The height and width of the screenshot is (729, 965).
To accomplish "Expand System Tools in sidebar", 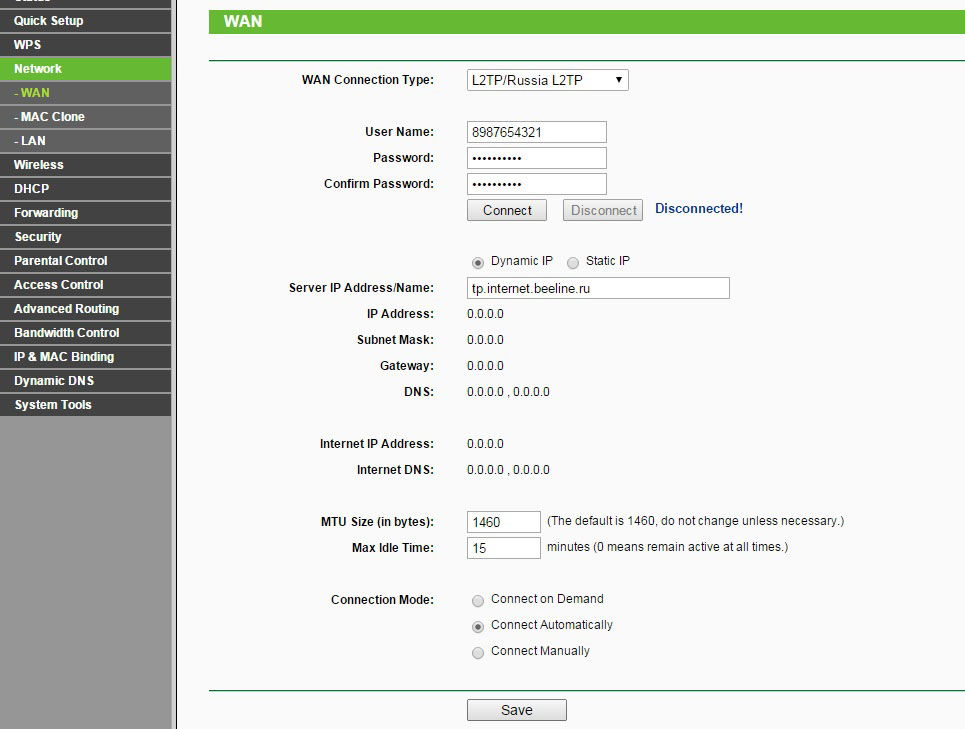I will point(53,405).
